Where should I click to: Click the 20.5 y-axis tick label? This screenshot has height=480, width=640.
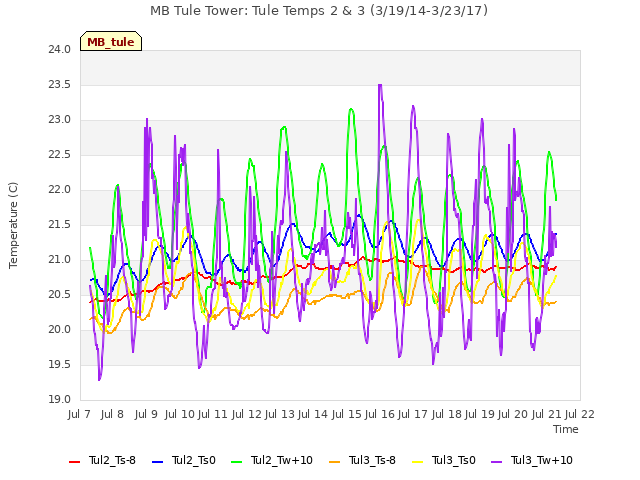(x=60, y=295)
